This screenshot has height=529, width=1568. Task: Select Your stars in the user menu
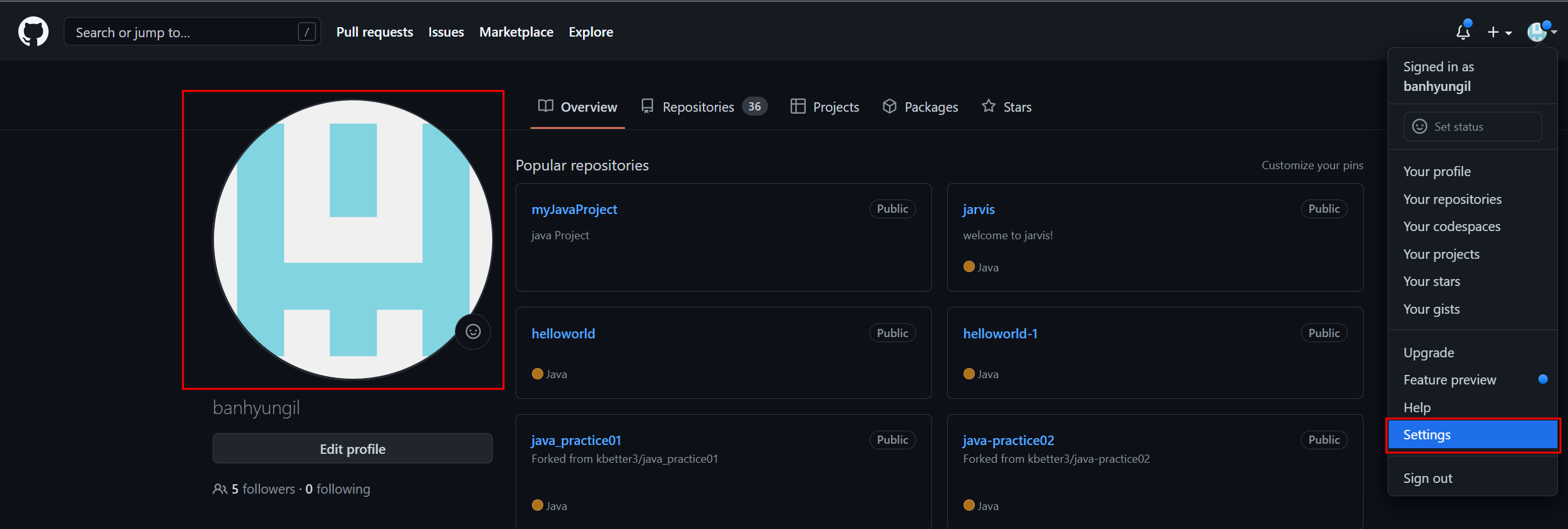1472,282
